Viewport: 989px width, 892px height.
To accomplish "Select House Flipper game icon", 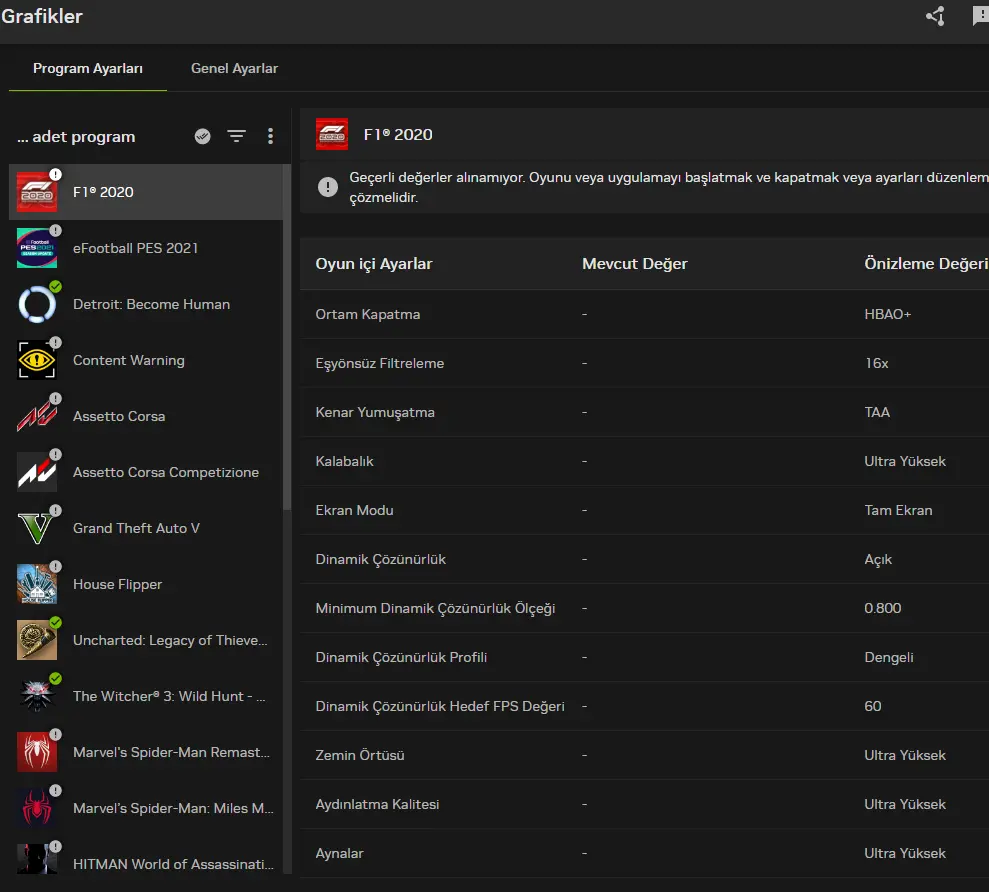I will pos(37,584).
